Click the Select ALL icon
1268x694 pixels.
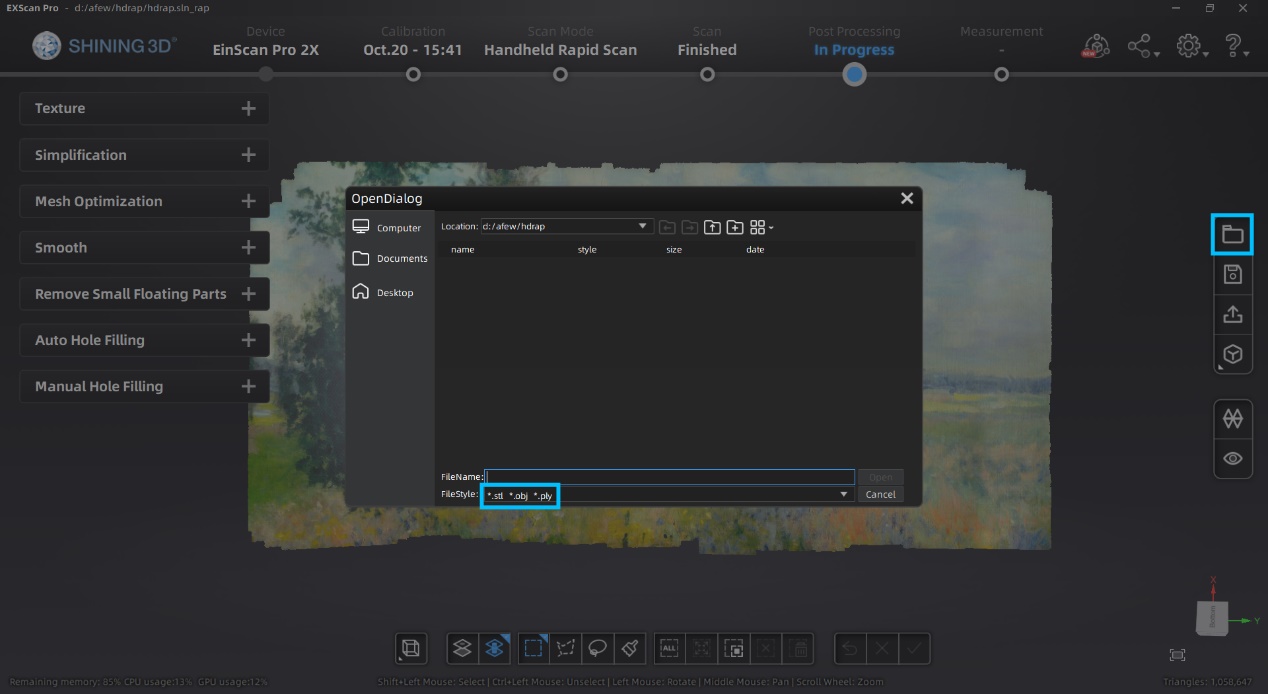(669, 648)
